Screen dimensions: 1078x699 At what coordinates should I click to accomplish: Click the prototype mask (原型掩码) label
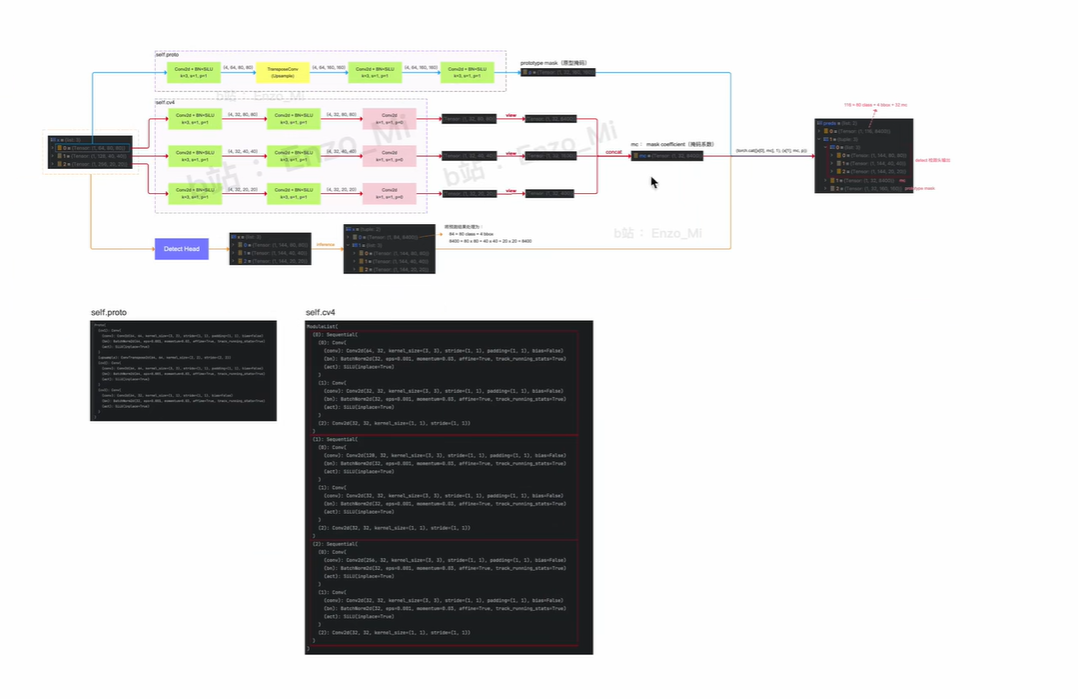[553, 63]
